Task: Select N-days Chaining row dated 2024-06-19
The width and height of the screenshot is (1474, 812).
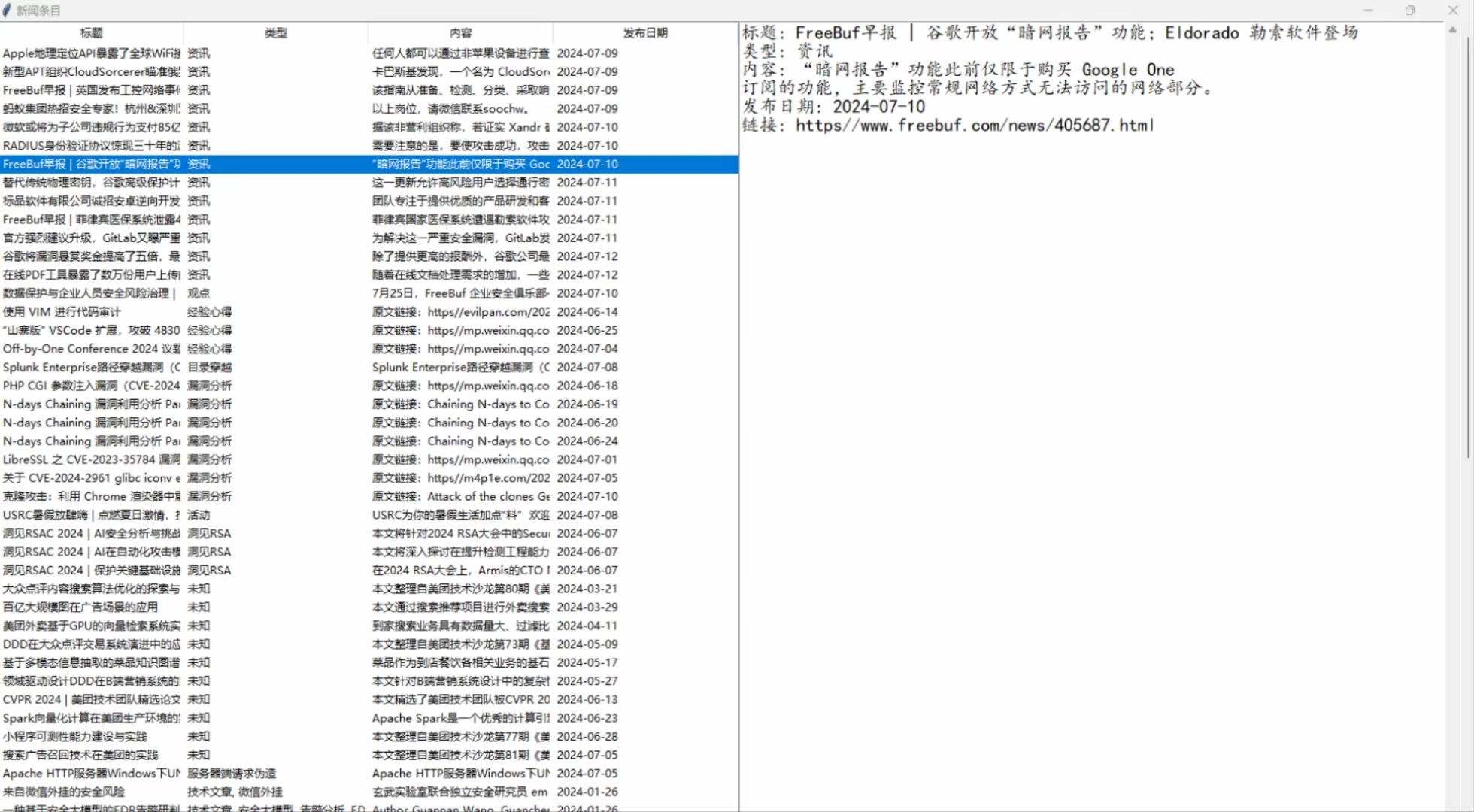Action: (x=368, y=404)
